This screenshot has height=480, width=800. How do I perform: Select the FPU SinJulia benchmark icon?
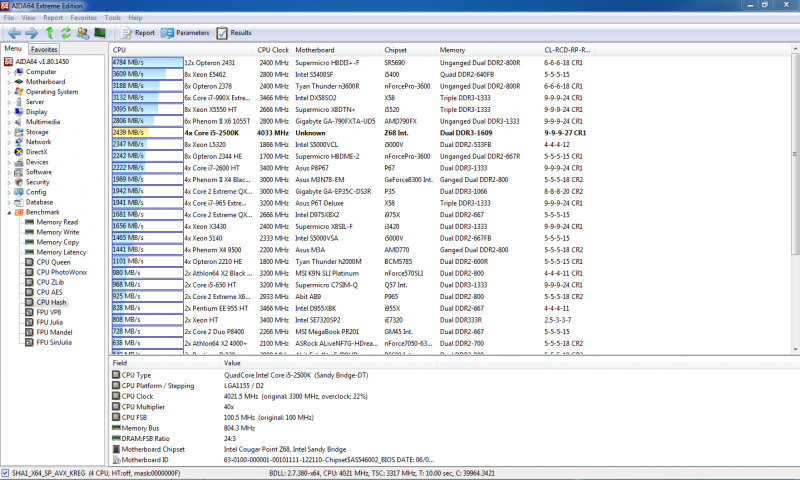(x=29, y=342)
